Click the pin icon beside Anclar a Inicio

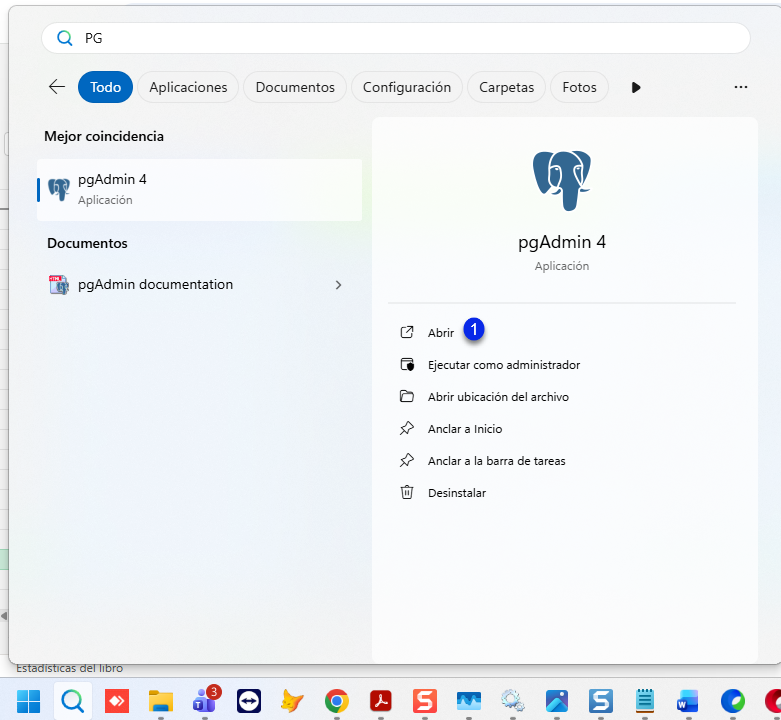[x=407, y=428]
